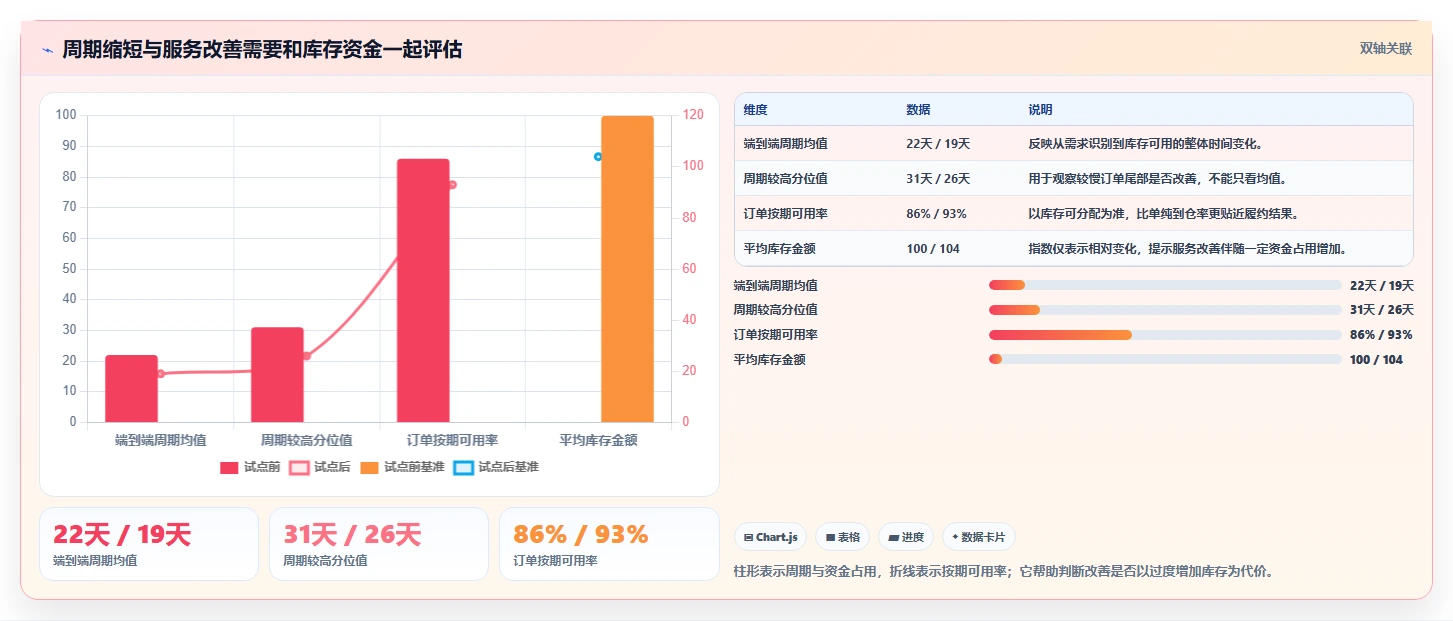
Task: Click the 表格 tag chip
Action: (843, 537)
